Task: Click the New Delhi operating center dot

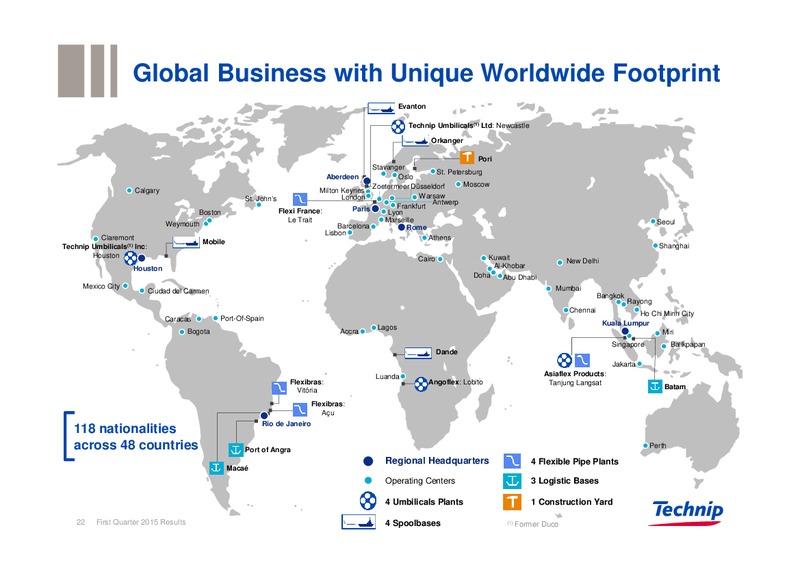Action: 560,262
